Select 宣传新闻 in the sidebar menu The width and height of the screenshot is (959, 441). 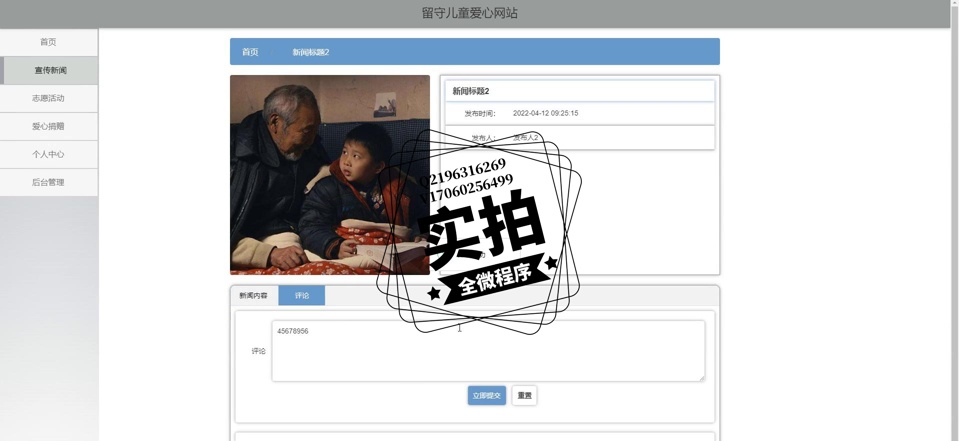click(50, 70)
